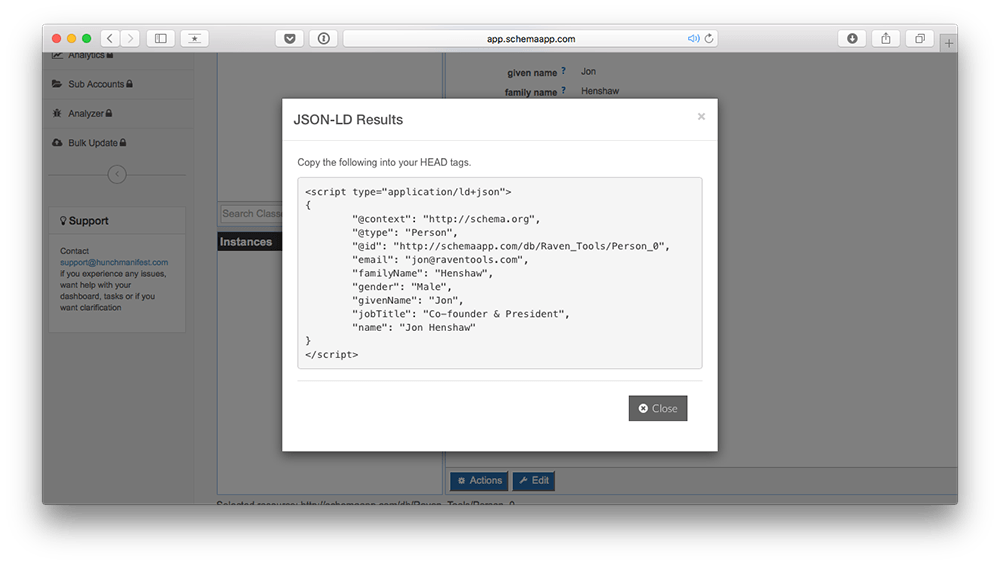This screenshot has height=565, width=1000.
Task: Click the Analyzer bug icon
Action: (x=57, y=113)
